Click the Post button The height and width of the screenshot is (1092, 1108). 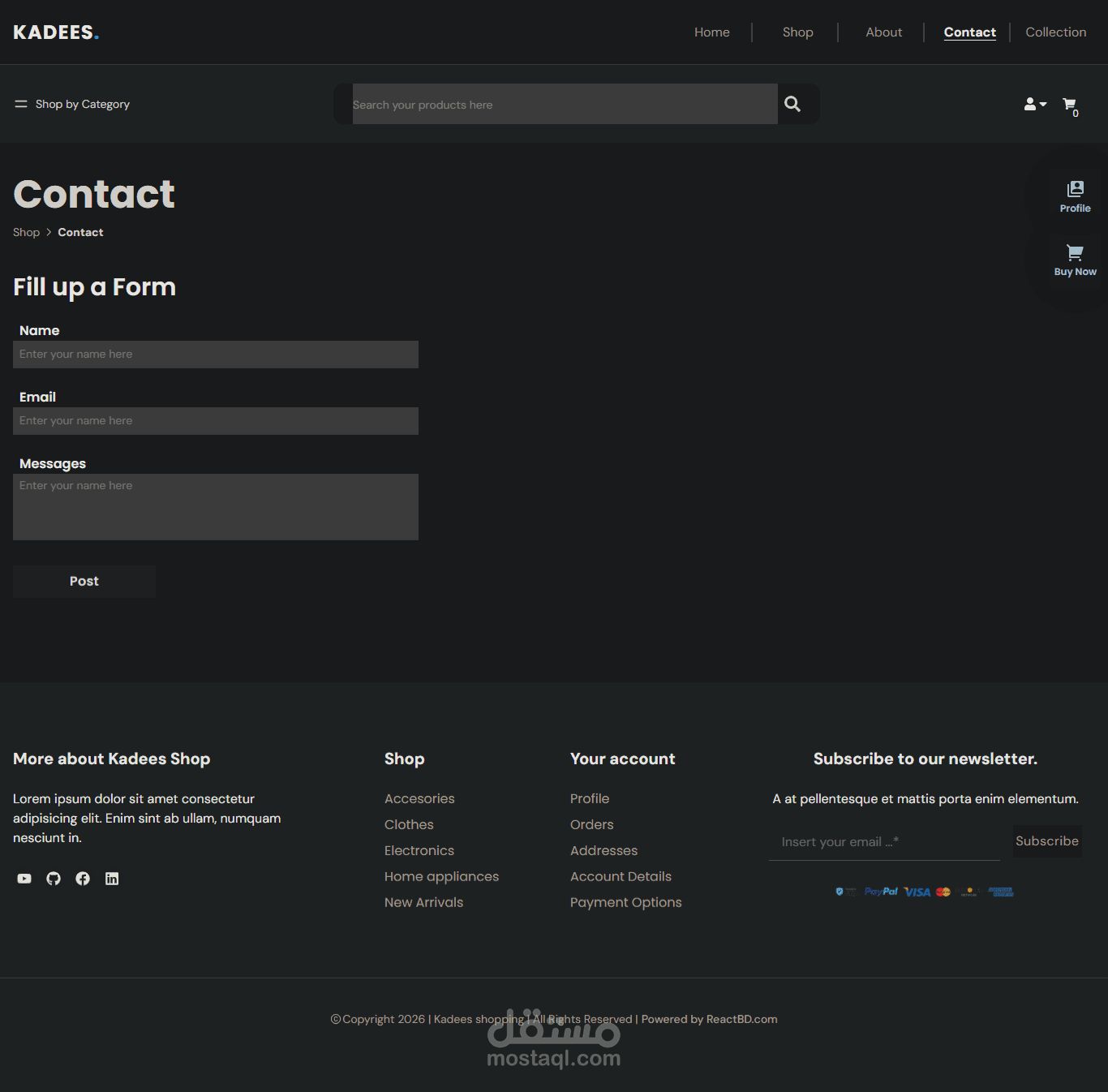84,582
